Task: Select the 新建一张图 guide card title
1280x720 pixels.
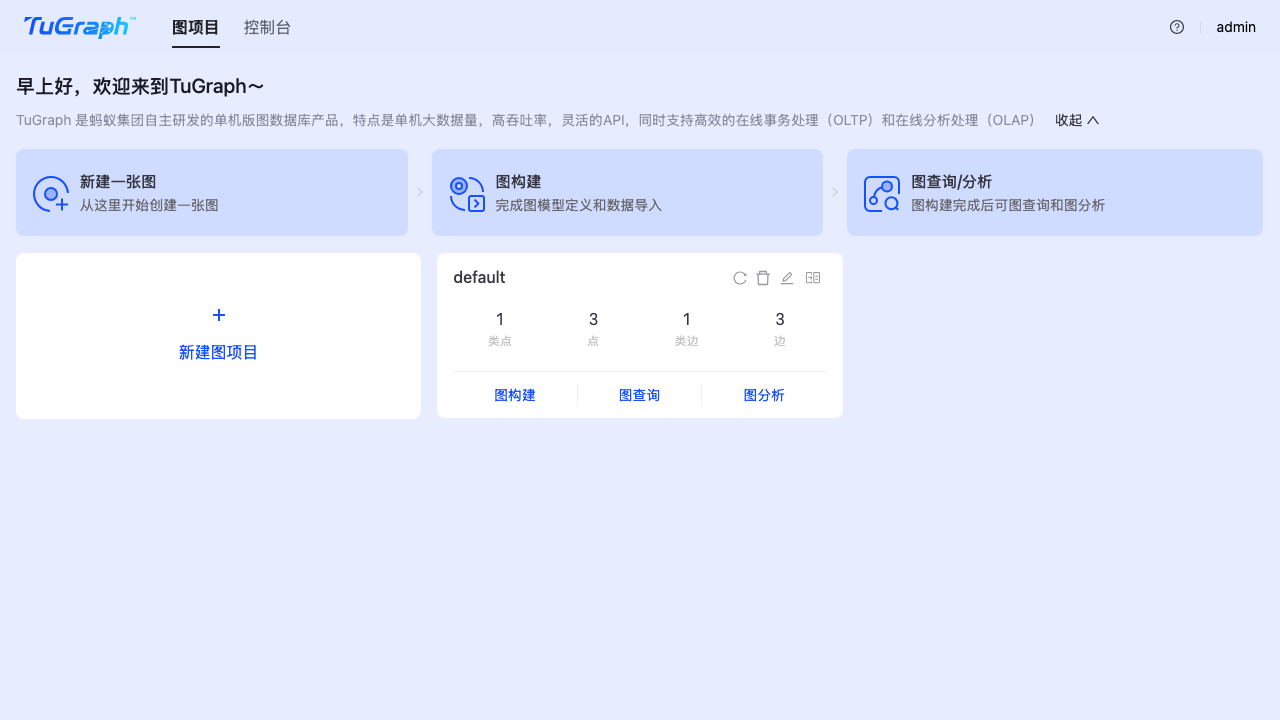Action: point(118,182)
